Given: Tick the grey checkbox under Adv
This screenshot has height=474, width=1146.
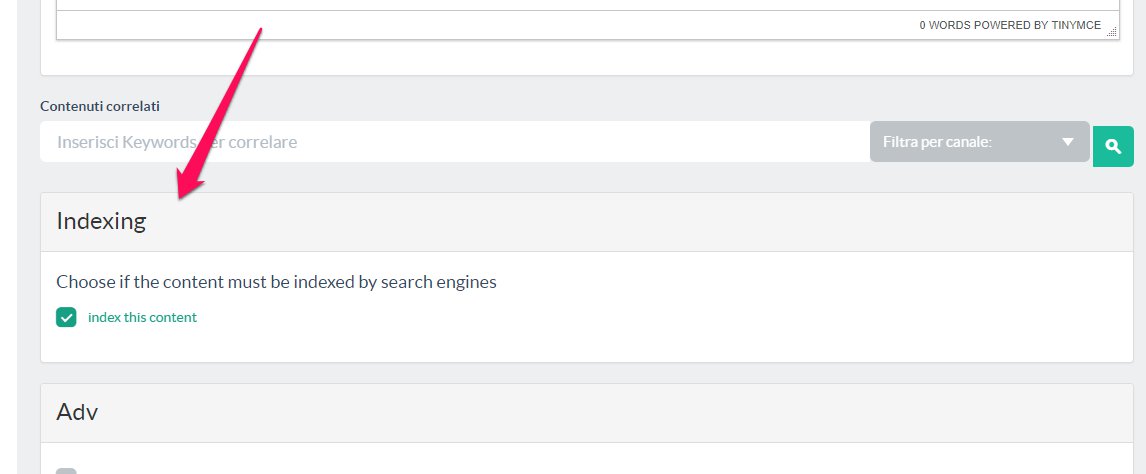Looking at the screenshot, I should (66, 470).
